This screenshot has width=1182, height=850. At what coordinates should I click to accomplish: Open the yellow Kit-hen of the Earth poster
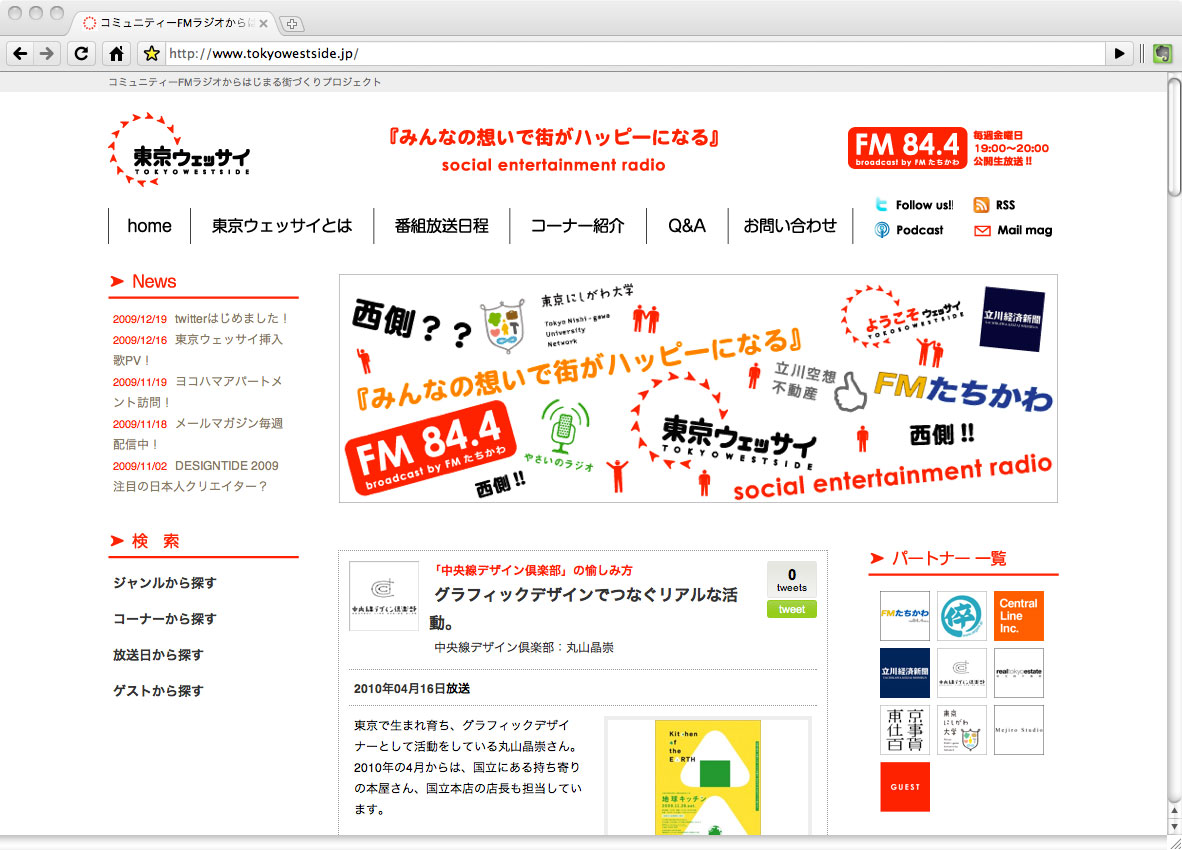708,777
